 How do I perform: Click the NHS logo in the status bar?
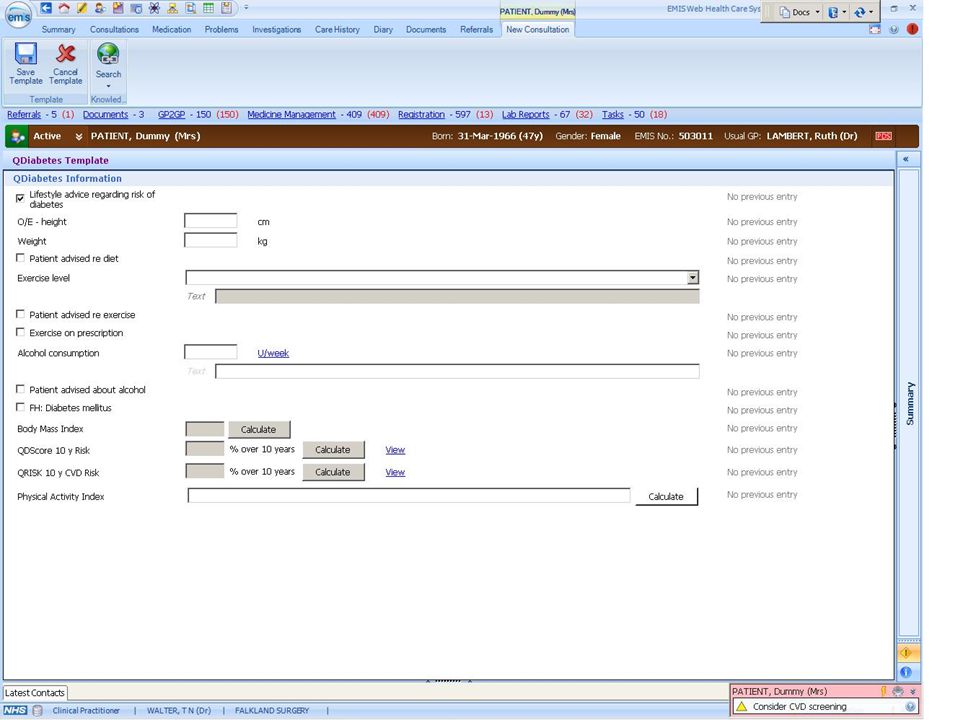point(16,710)
